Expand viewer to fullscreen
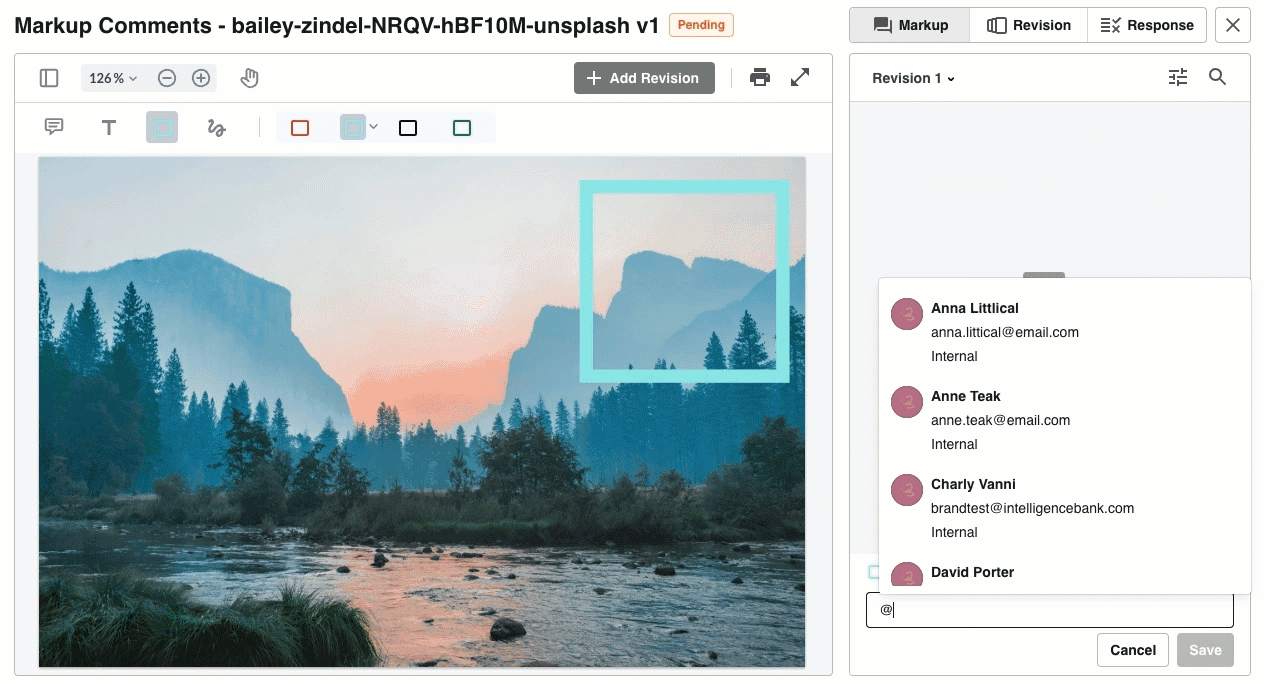1264x684 pixels. tap(800, 78)
